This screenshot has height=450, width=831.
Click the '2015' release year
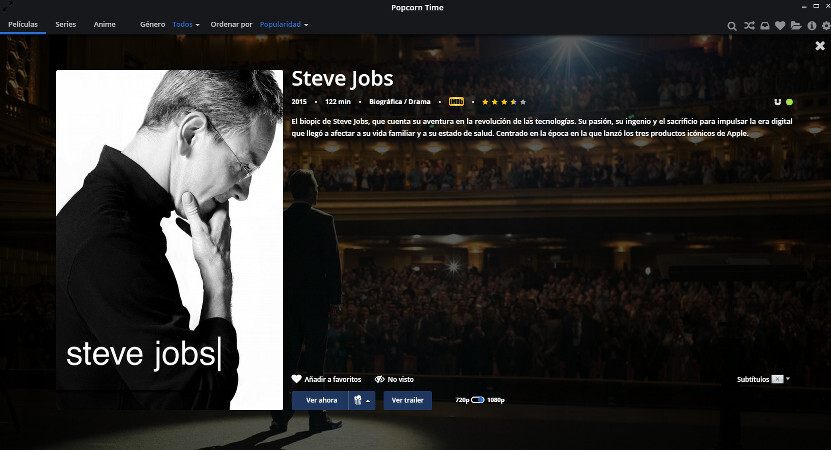click(x=299, y=101)
